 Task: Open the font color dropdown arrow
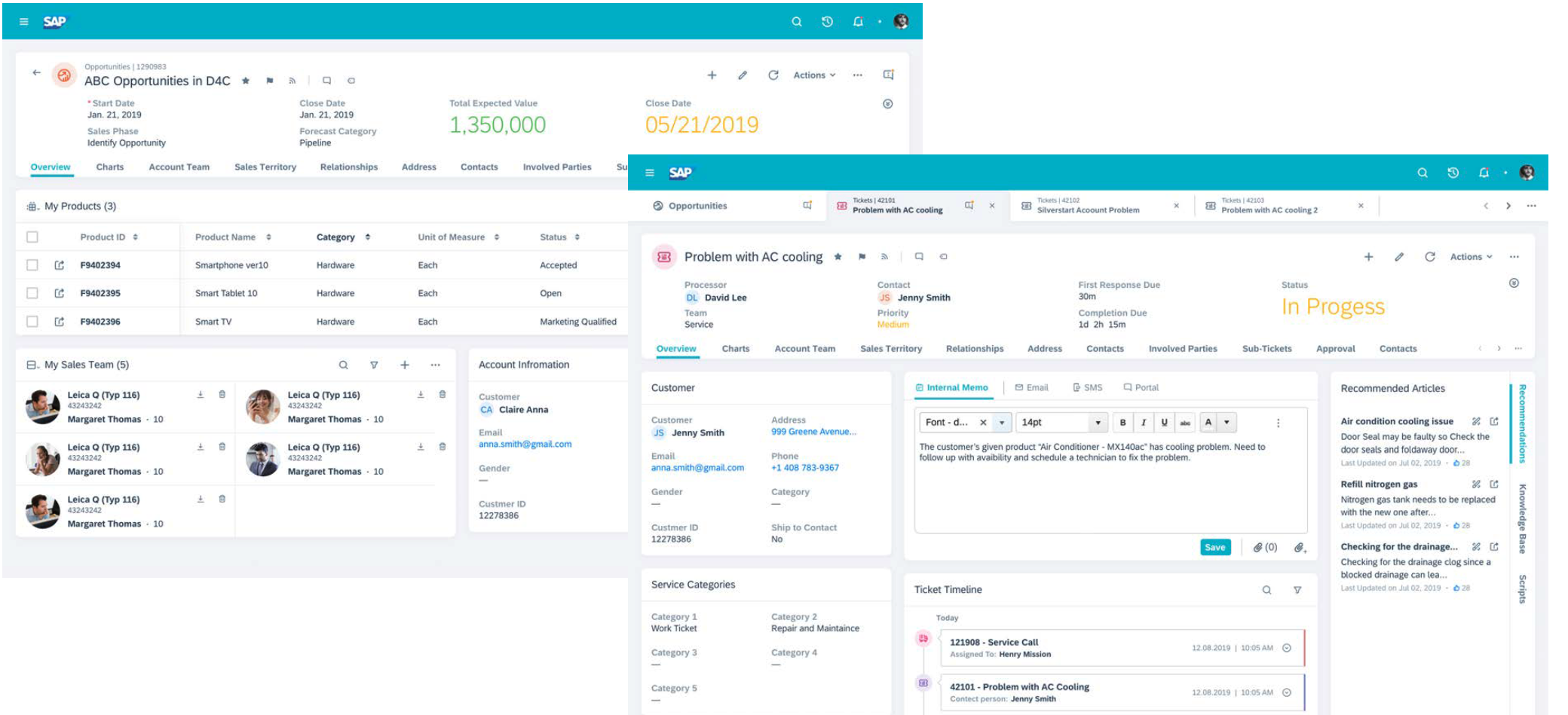(1227, 423)
